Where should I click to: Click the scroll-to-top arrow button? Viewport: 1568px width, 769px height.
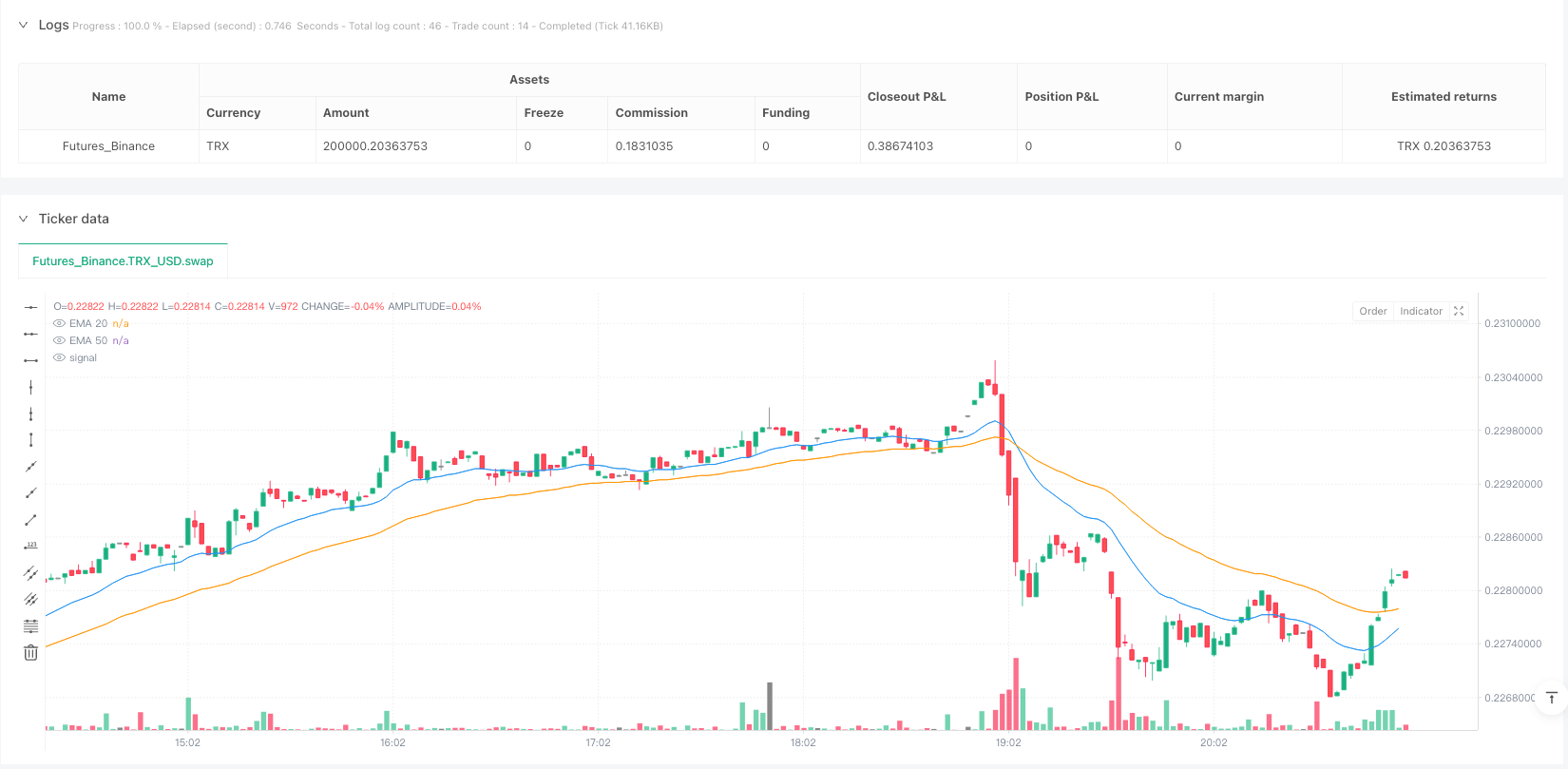pos(1551,698)
